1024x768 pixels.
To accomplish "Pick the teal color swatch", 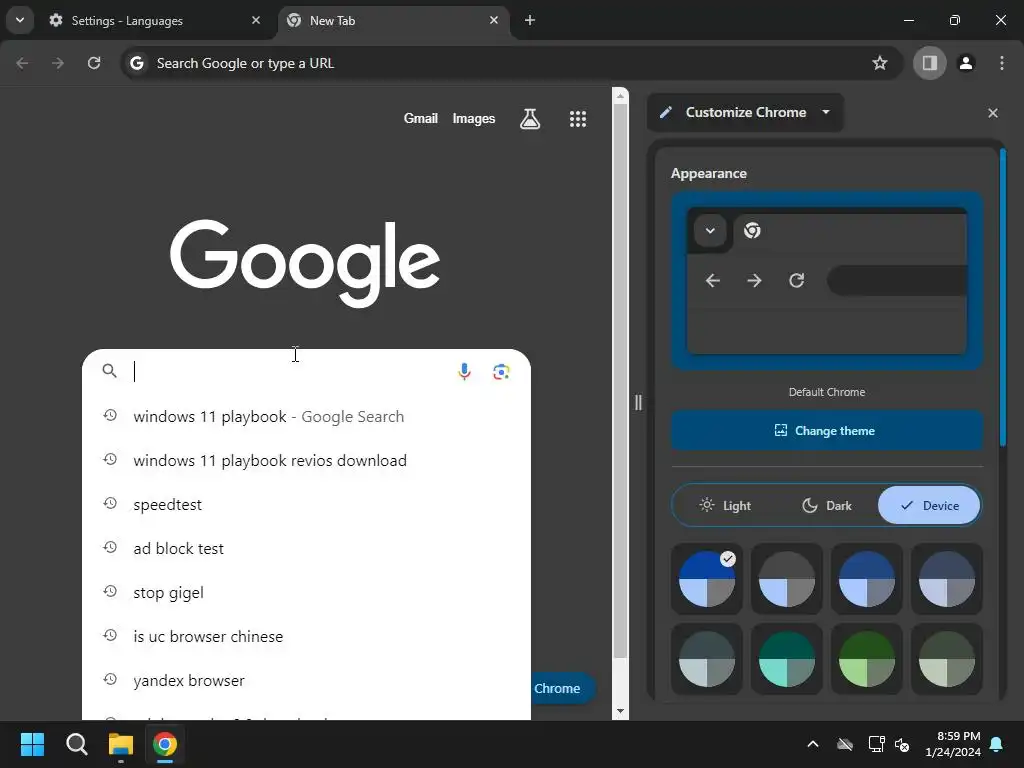I will coord(786,660).
